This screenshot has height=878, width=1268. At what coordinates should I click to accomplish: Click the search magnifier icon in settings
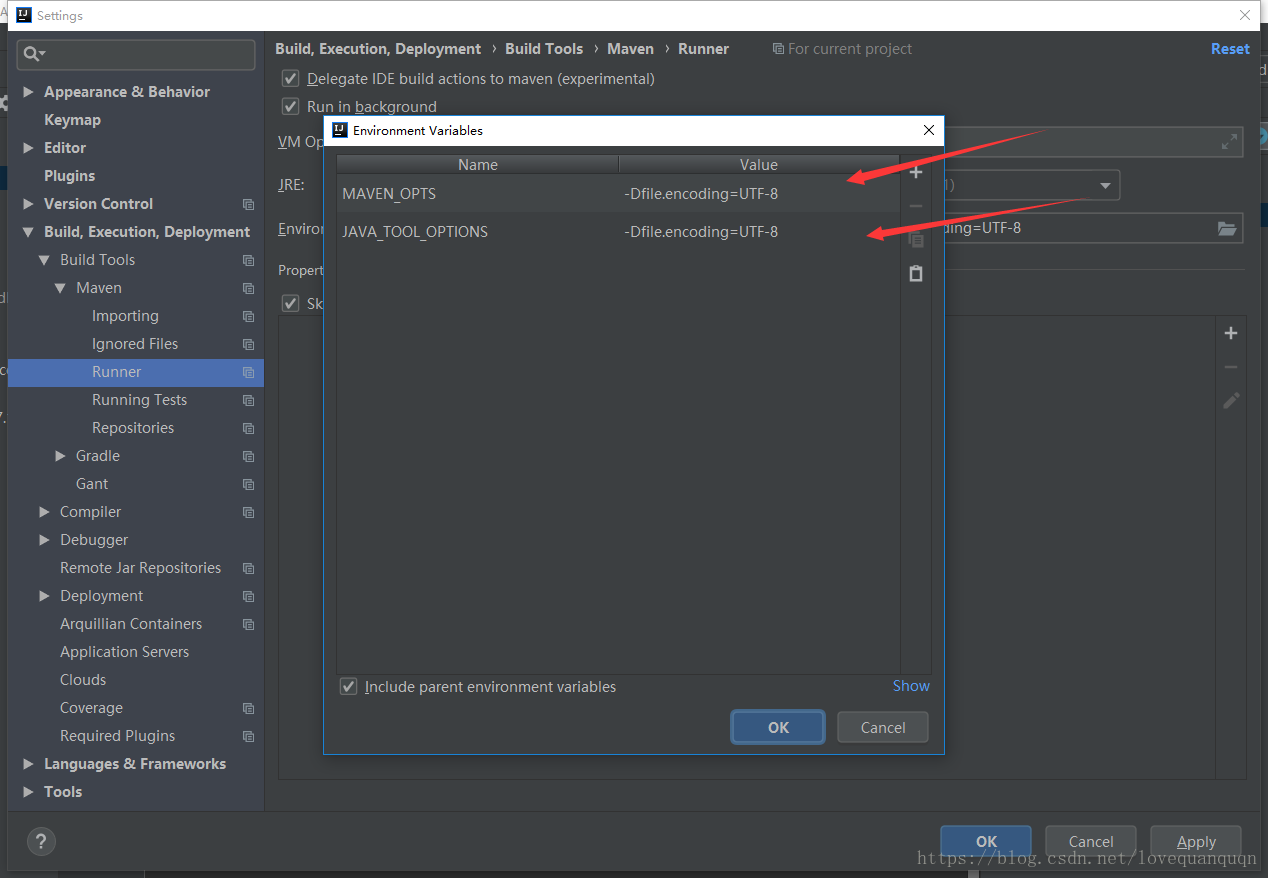click(35, 54)
